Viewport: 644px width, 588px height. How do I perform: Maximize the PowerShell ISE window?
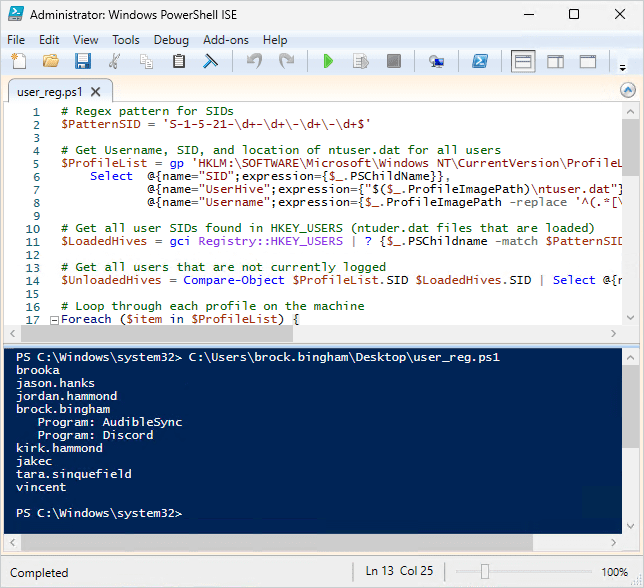click(x=574, y=14)
